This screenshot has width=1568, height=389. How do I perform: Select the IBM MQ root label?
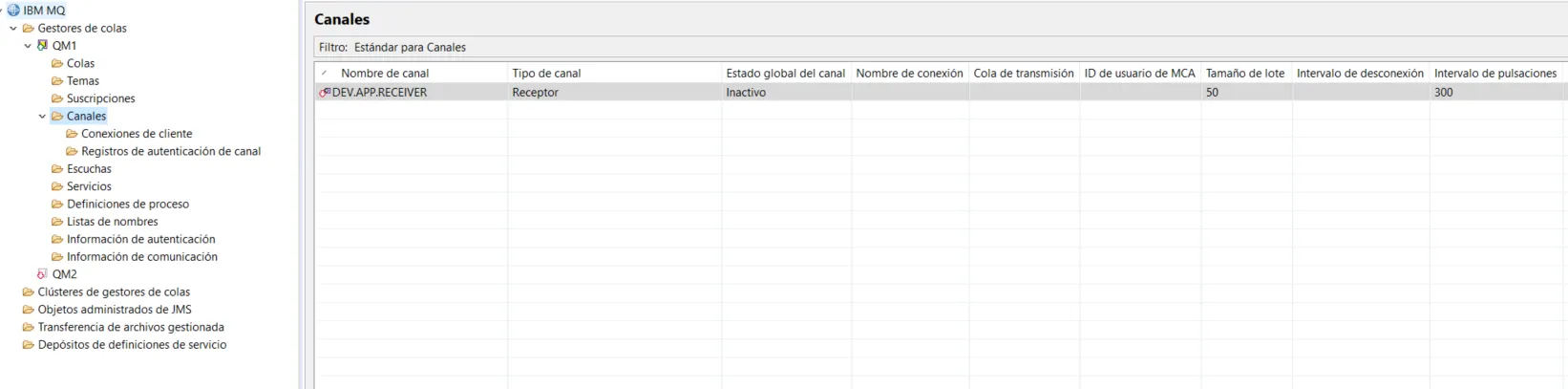(44, 11)
